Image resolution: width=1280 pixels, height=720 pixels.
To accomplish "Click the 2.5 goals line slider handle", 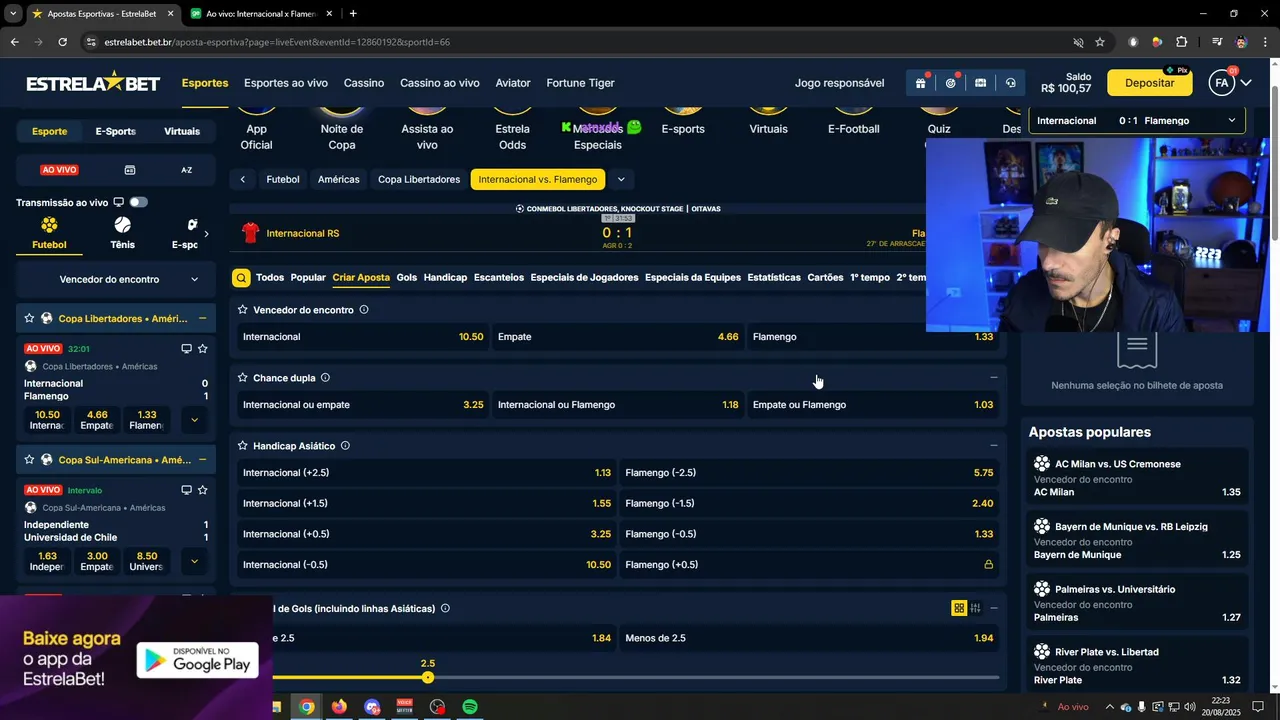I will (x=428, y=678).
